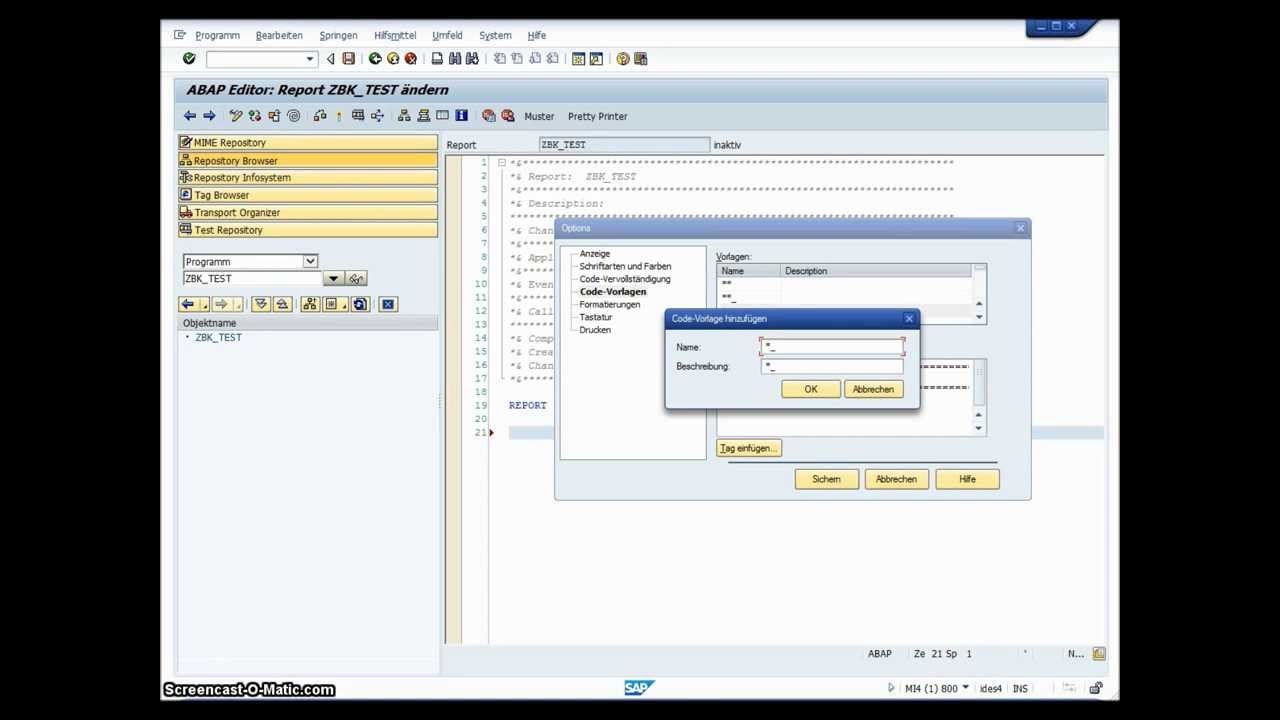Select Anzeige in Options tree
This screenshot has height=720, width=1280.
pos(594,254)
